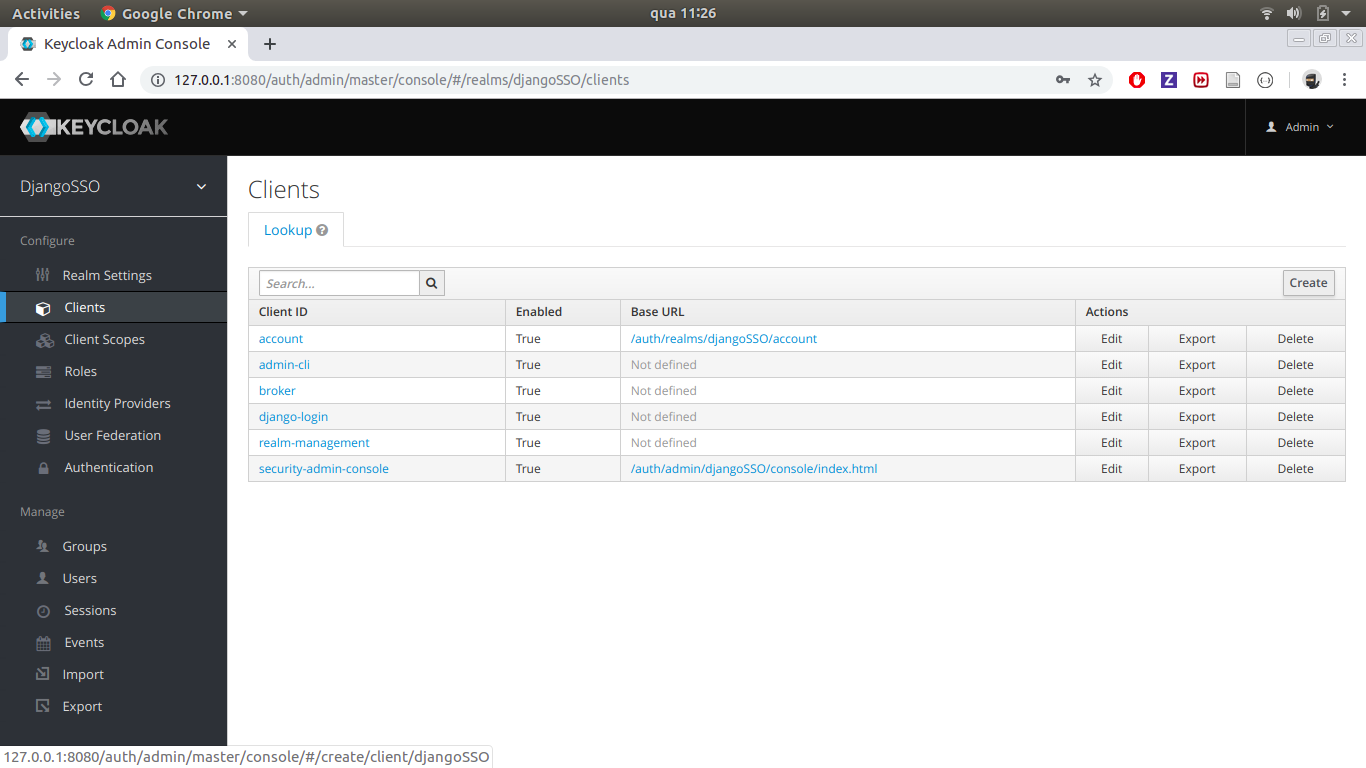Open Sessions in the sidebar

point(90,611)
